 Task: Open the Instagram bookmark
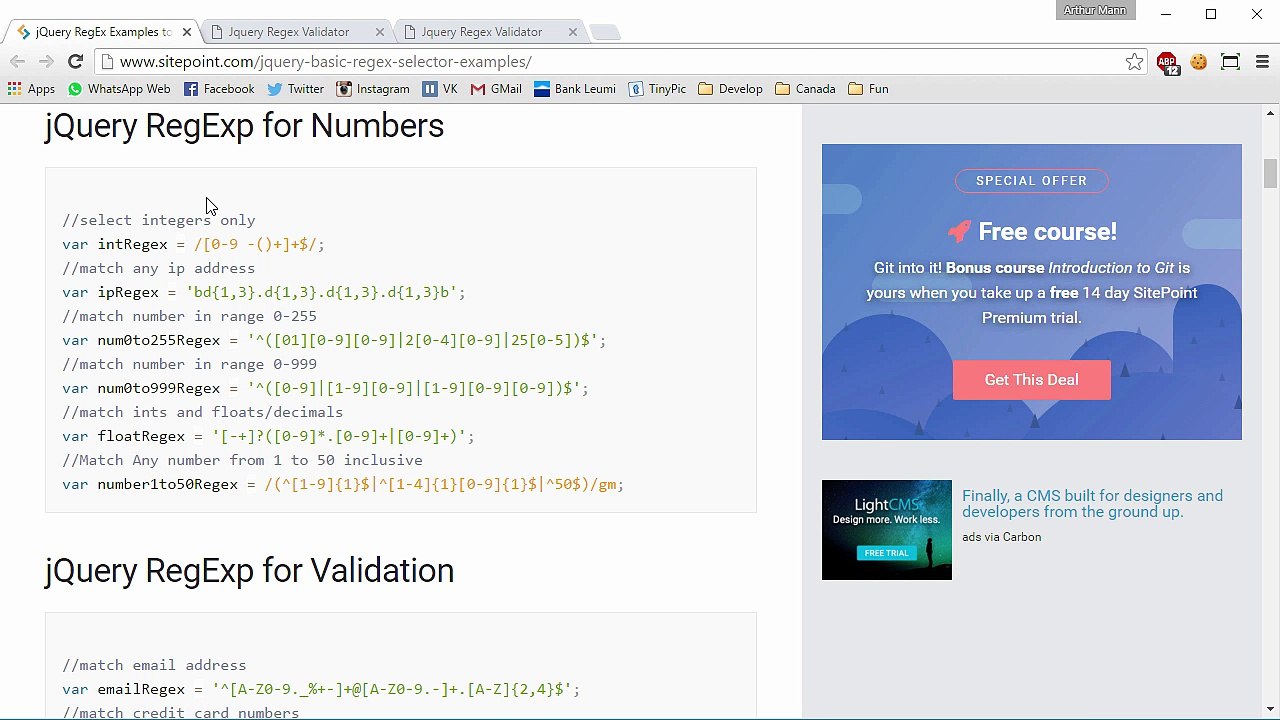[373, 89]
